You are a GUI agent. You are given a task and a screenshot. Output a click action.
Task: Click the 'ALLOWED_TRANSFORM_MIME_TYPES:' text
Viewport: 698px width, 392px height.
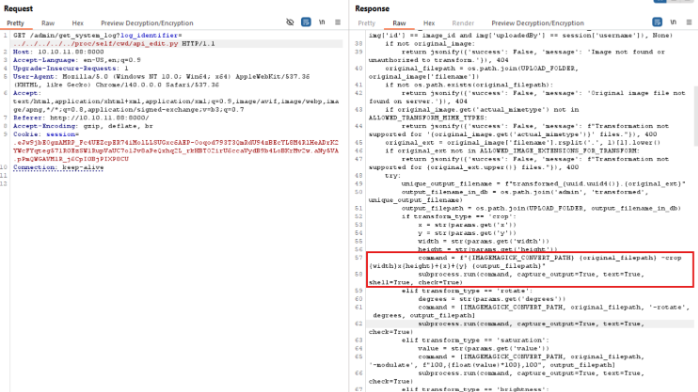[428, 117]
